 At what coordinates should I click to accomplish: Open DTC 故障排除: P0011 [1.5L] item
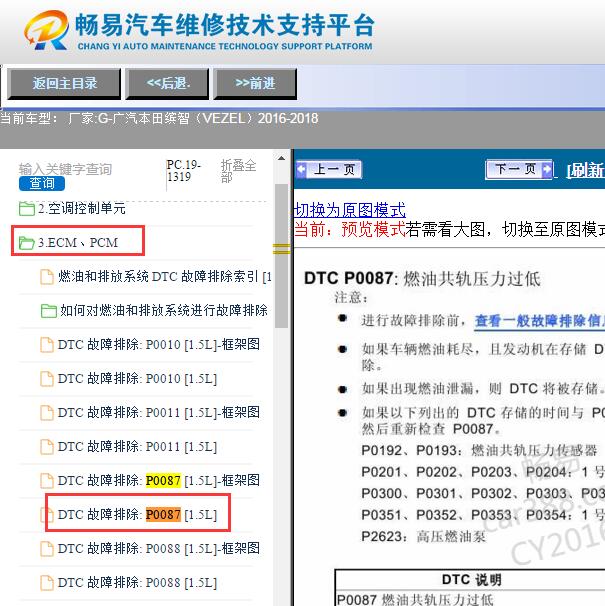[137, 446]
